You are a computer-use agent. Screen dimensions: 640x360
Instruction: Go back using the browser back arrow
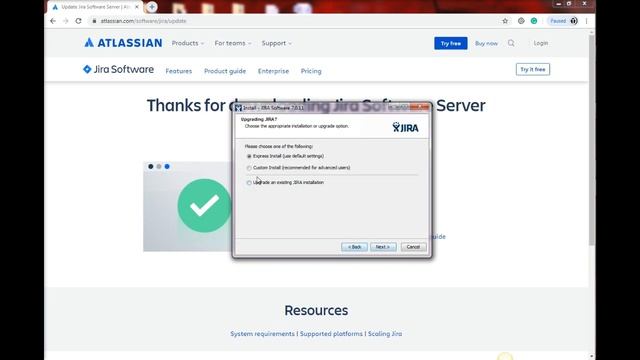(53, 21)
